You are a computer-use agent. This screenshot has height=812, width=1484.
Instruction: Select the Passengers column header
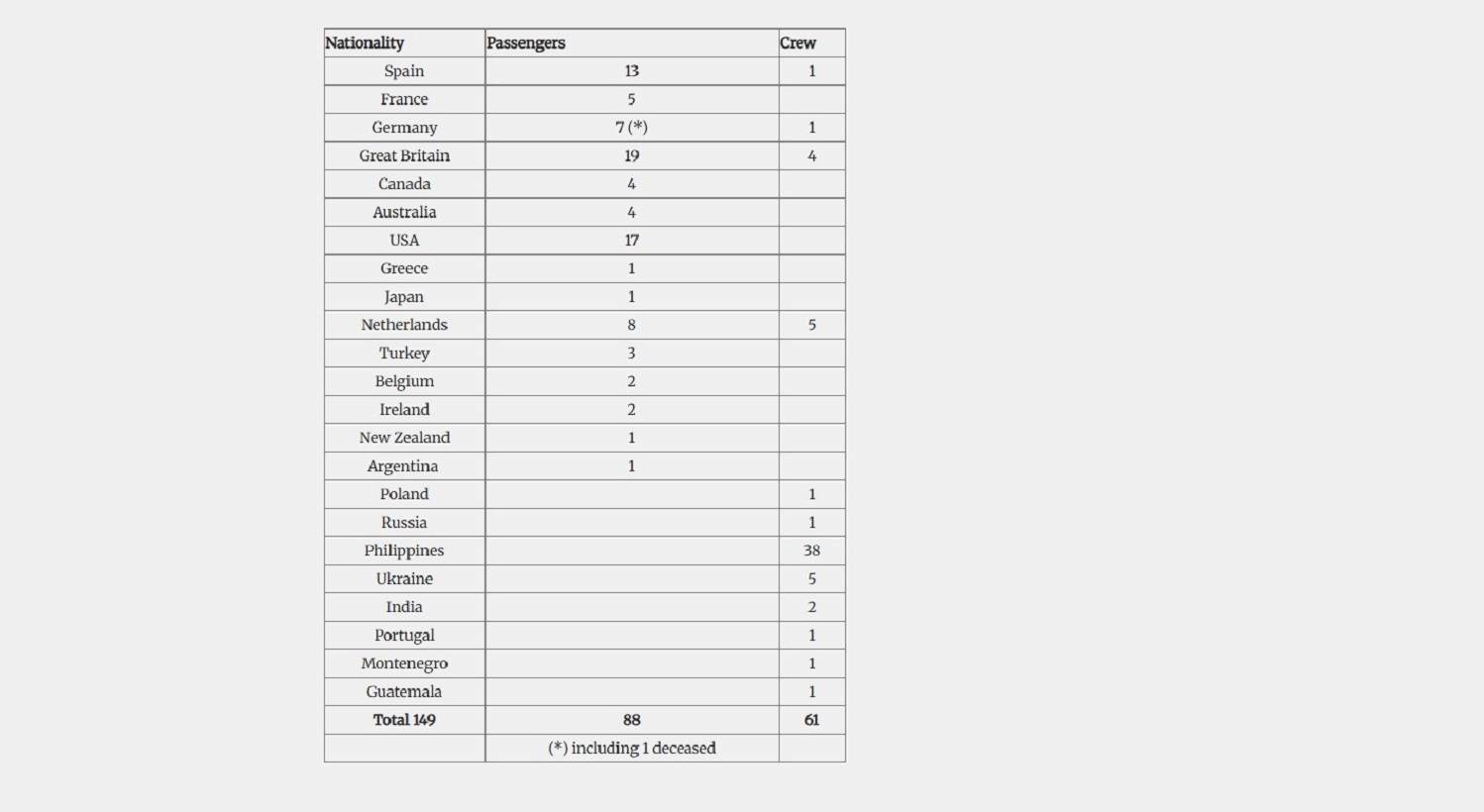(526, 43)
